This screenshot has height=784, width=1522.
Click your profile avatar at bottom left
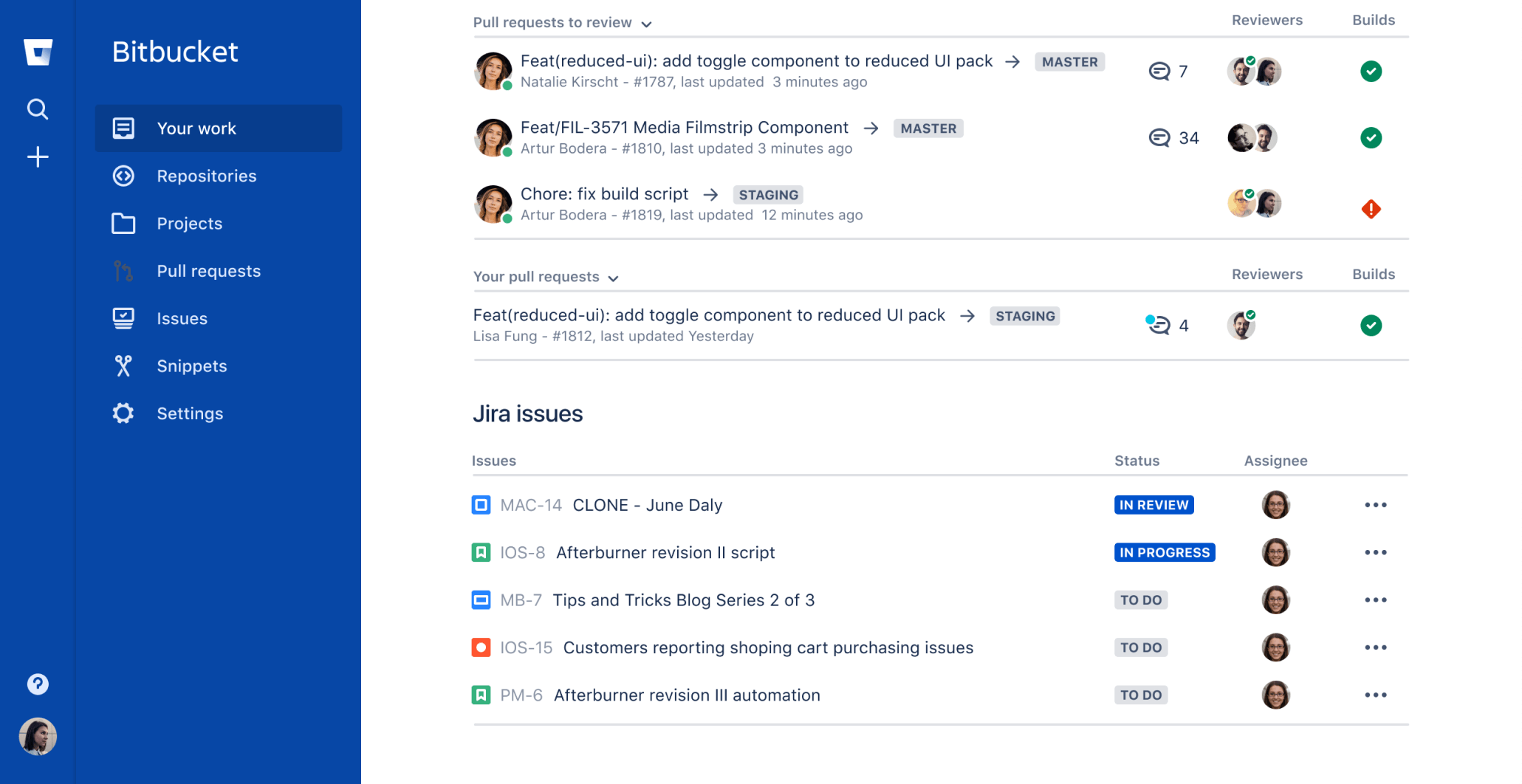coord(38,736)
